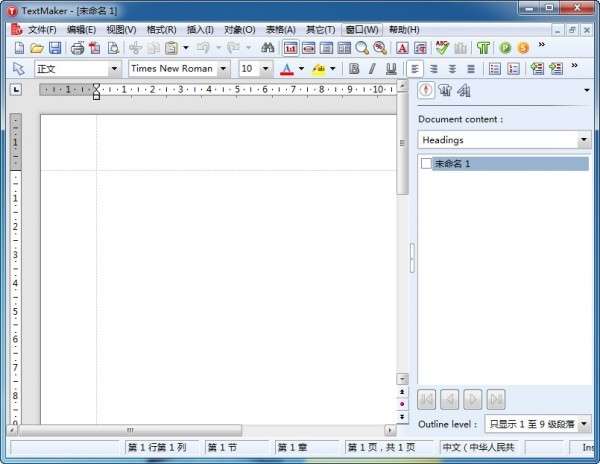Click the font size 10 field
600x464 pixels.
click(248, 69)
